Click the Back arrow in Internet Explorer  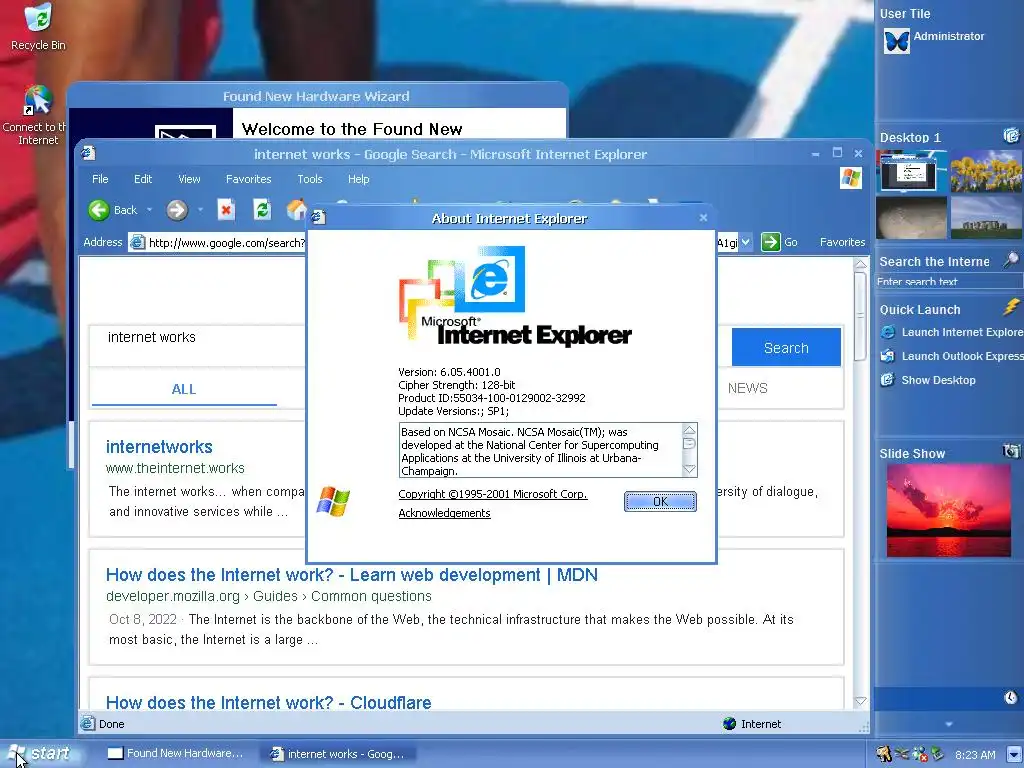tap(99, 210)
